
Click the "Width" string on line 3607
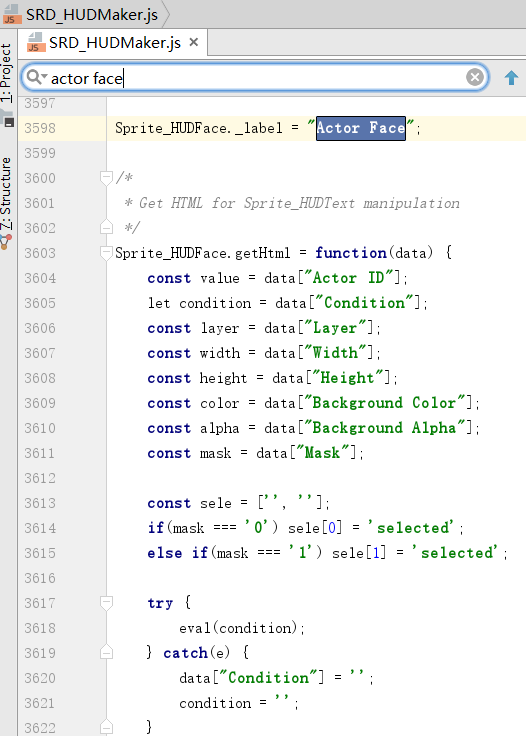pyautogui.click(x=335, y=353)
